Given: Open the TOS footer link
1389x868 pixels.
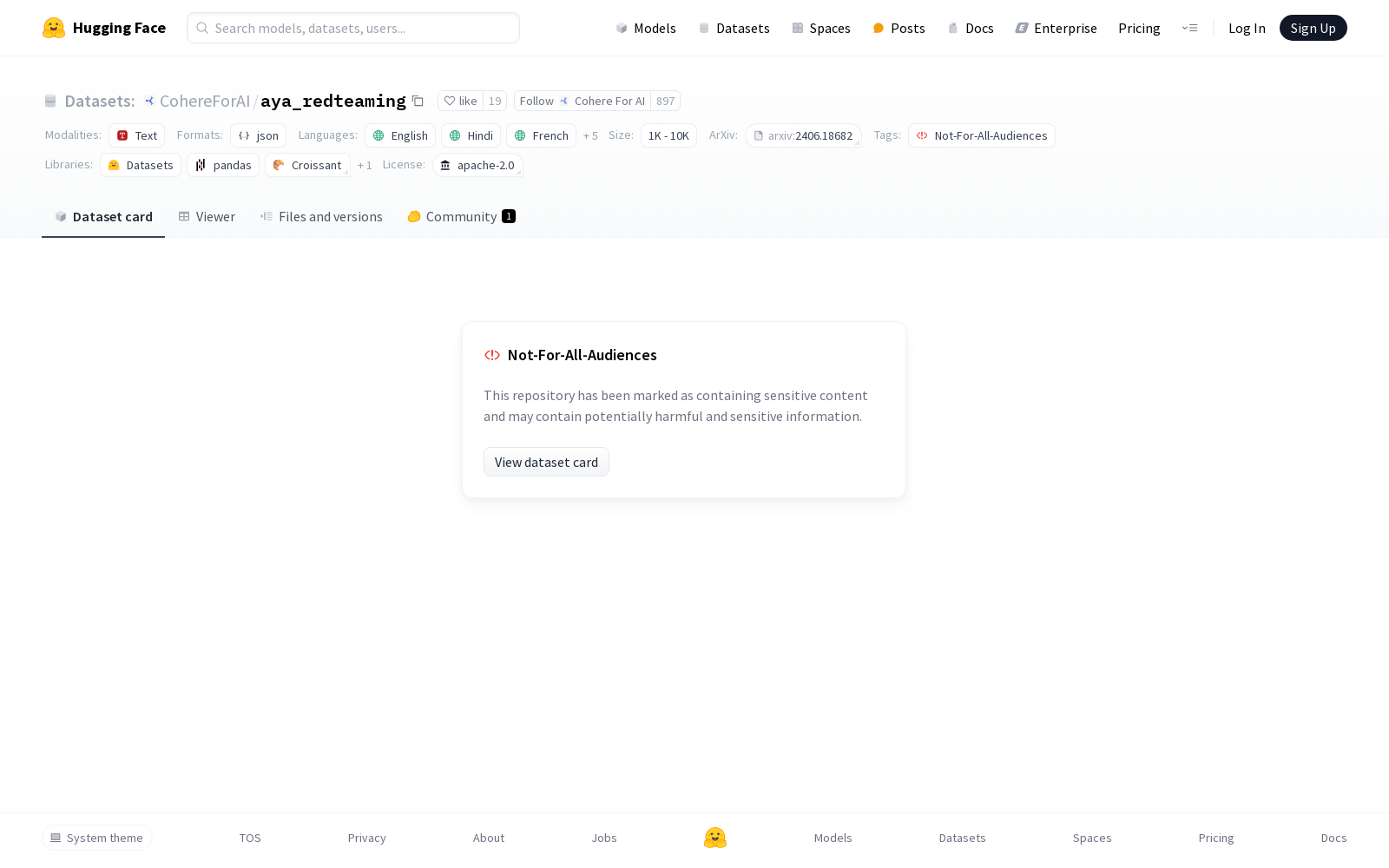Looking at the screenshot, I should coord(250,838).
